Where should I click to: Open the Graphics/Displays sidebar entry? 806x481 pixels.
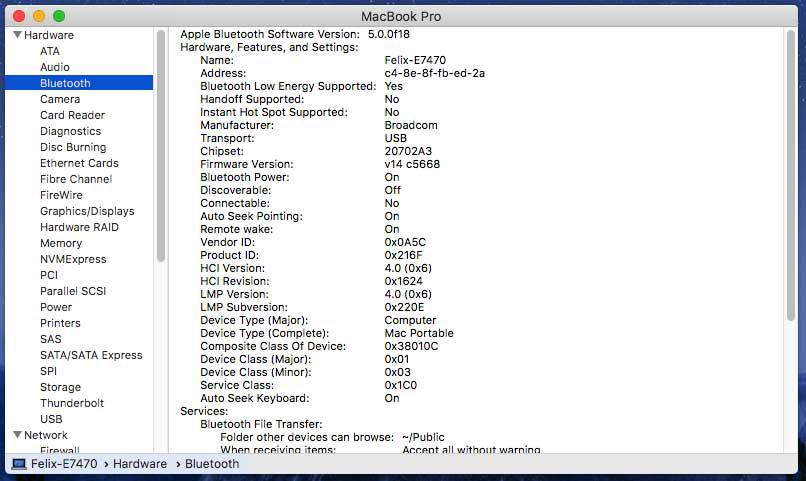click(86, 211)
